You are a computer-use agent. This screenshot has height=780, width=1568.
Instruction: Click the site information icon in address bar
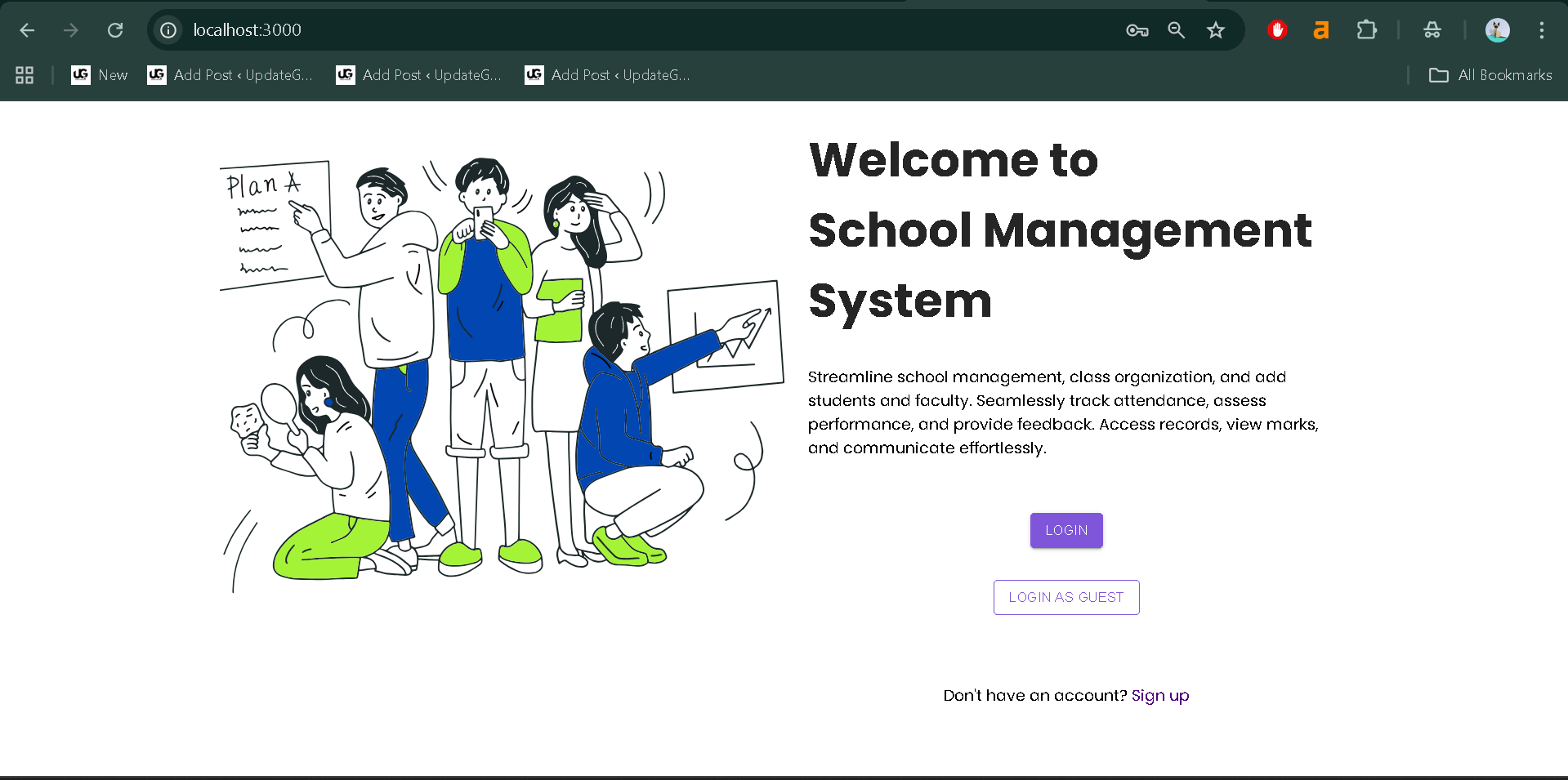168,29
